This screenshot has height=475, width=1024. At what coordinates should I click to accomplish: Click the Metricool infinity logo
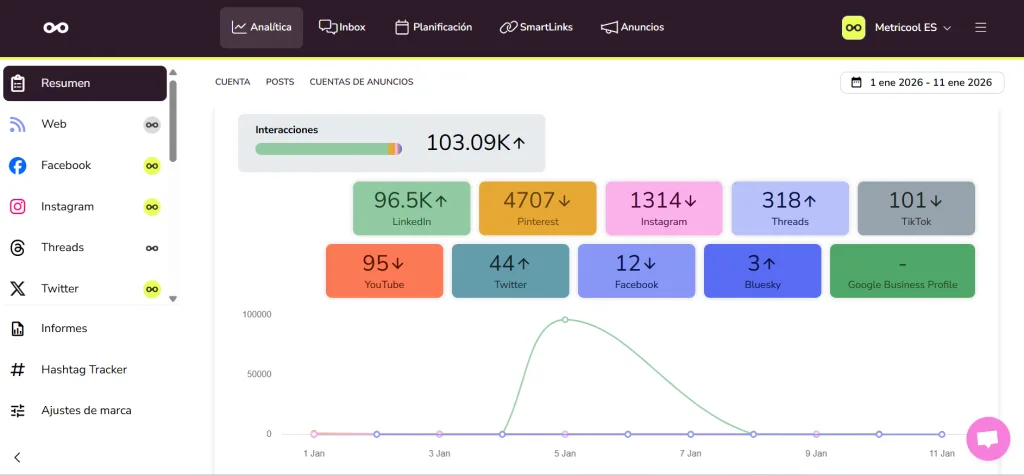pos(56,28)
